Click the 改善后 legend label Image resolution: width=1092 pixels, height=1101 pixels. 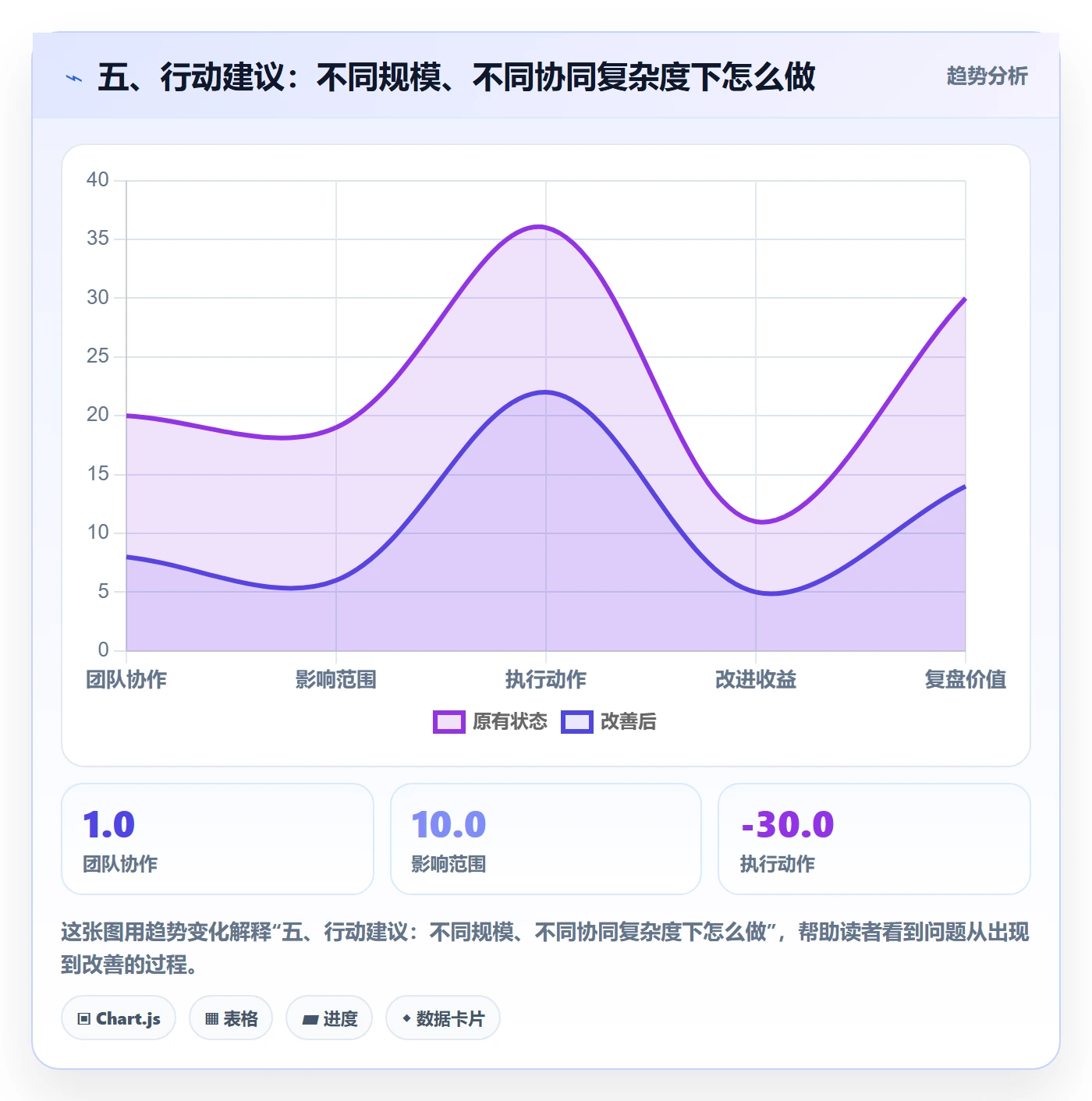pyautogui.click(x=628, y=722)
